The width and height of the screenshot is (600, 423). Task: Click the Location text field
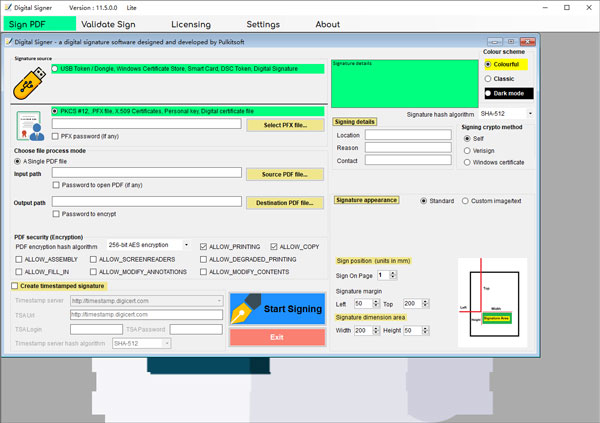coord(408,135)
